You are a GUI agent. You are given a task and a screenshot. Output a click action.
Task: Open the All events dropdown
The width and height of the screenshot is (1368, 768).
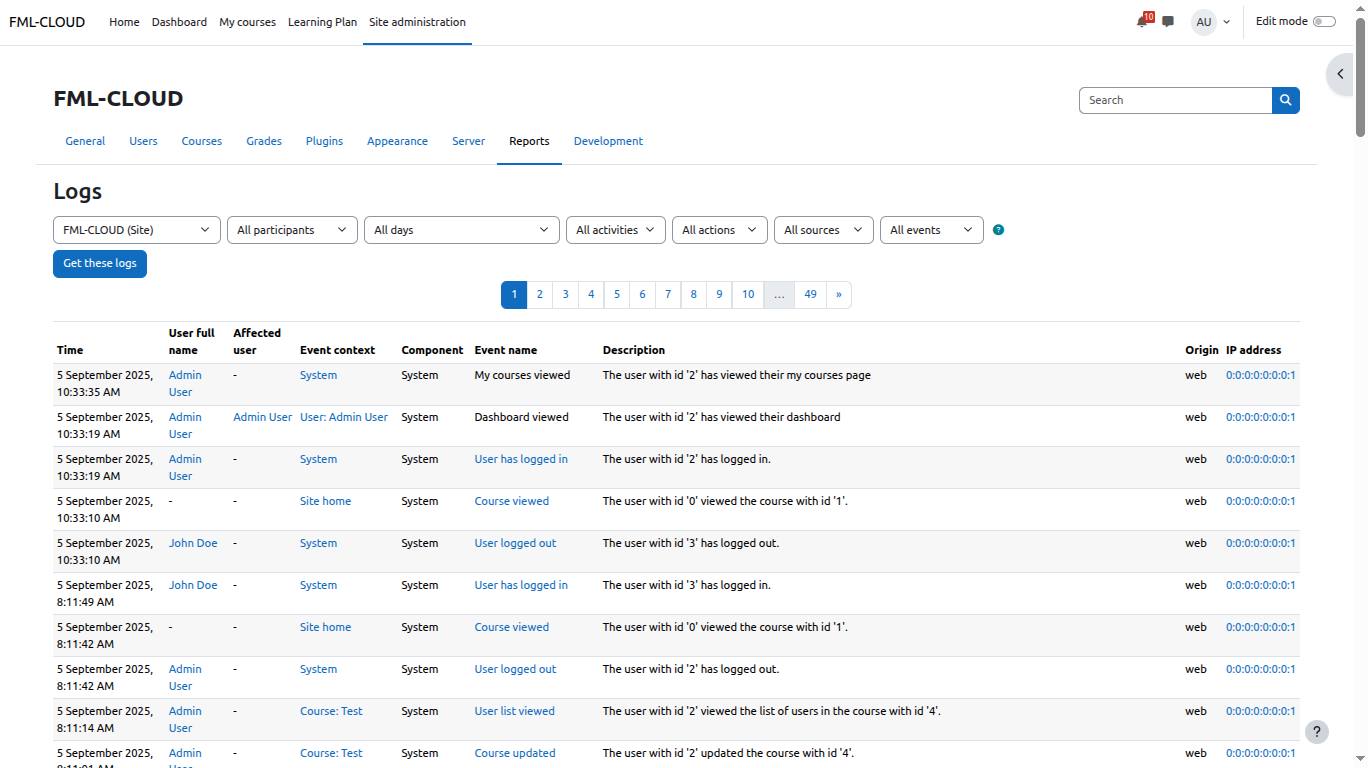click(x=932, y=230)
